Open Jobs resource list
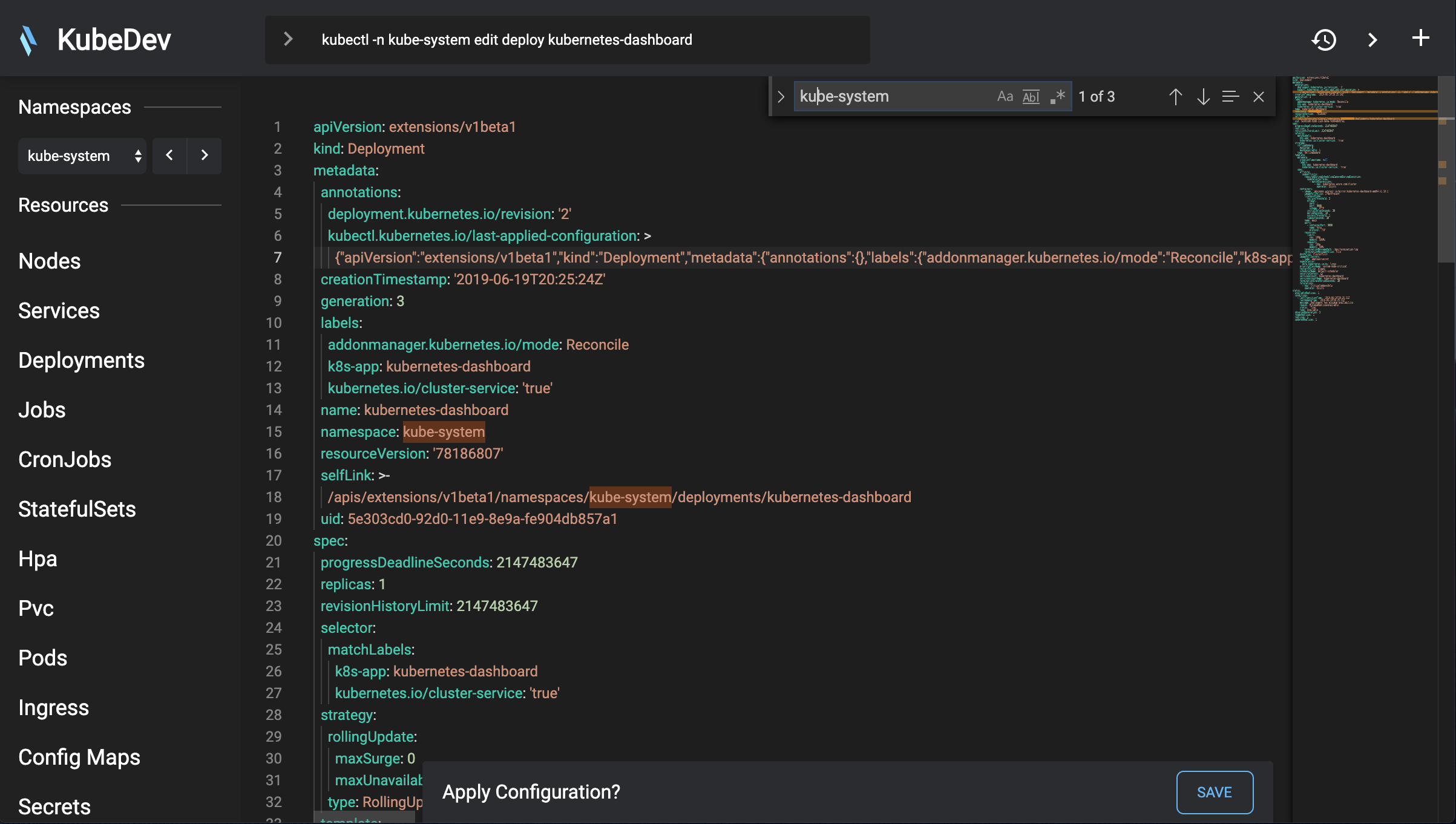The width and height of the screenshot is (1456, 824). coord(42,410)
